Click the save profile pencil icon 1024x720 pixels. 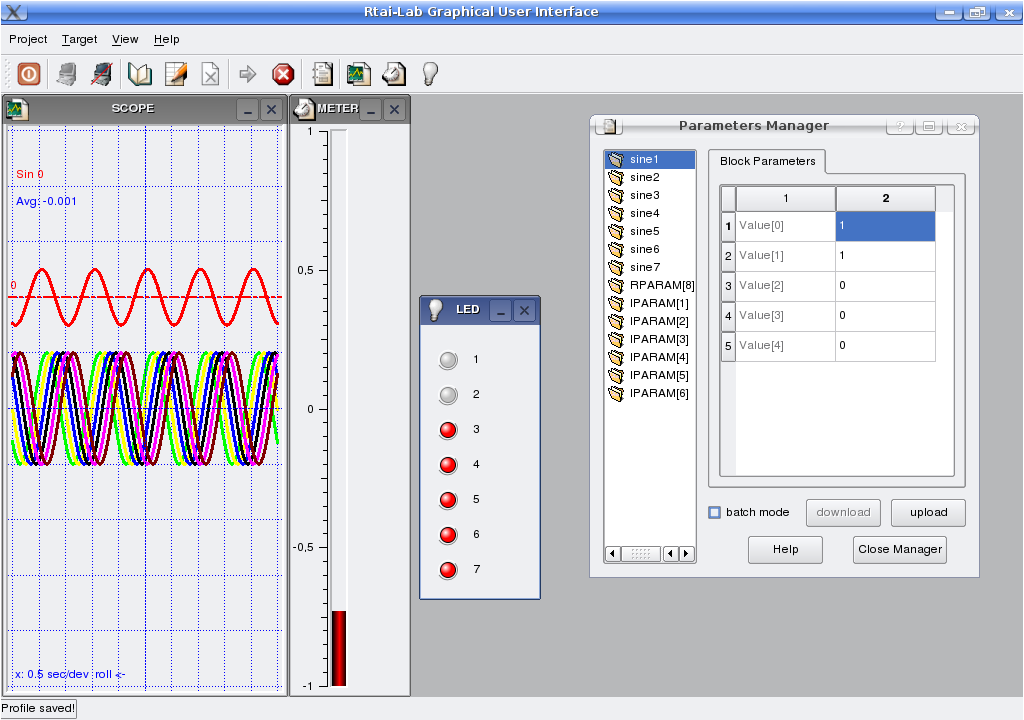click(175, 73)
